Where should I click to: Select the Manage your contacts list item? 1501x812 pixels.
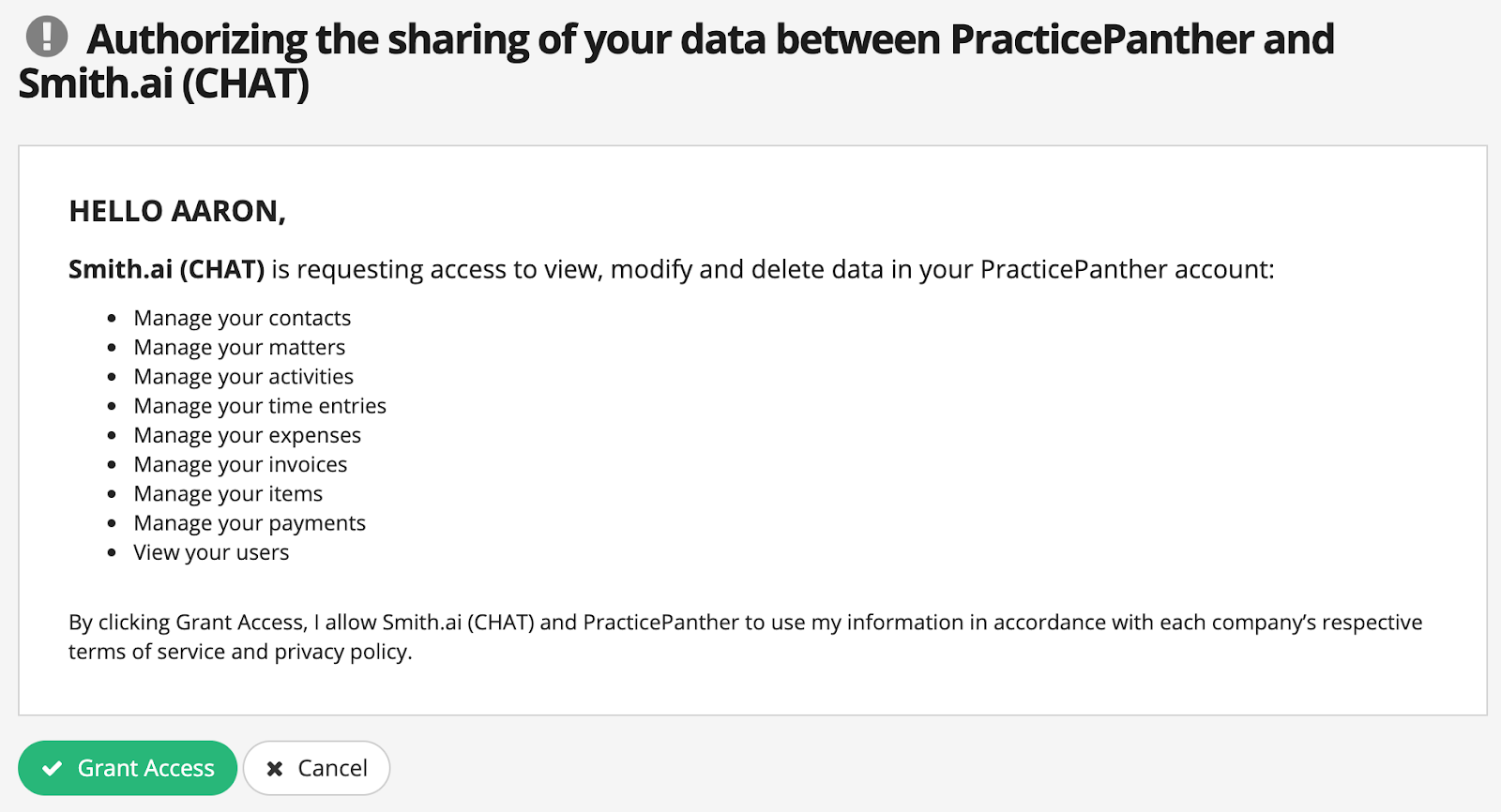point(242,318)
